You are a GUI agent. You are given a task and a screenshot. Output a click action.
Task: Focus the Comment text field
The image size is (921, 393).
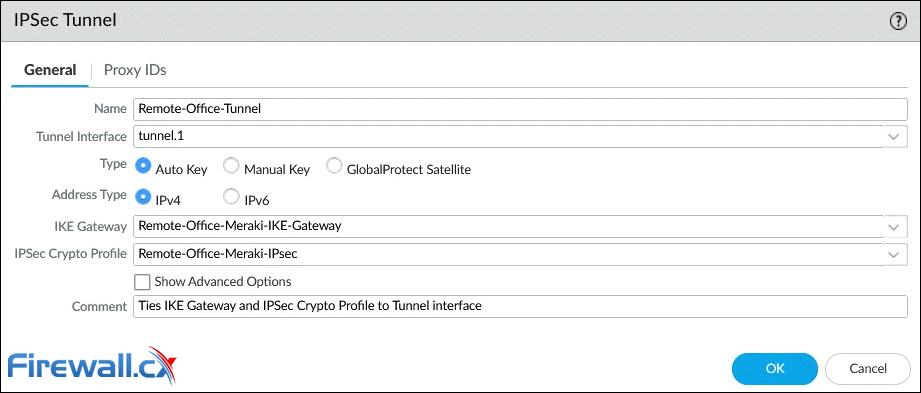coord(520,306)
